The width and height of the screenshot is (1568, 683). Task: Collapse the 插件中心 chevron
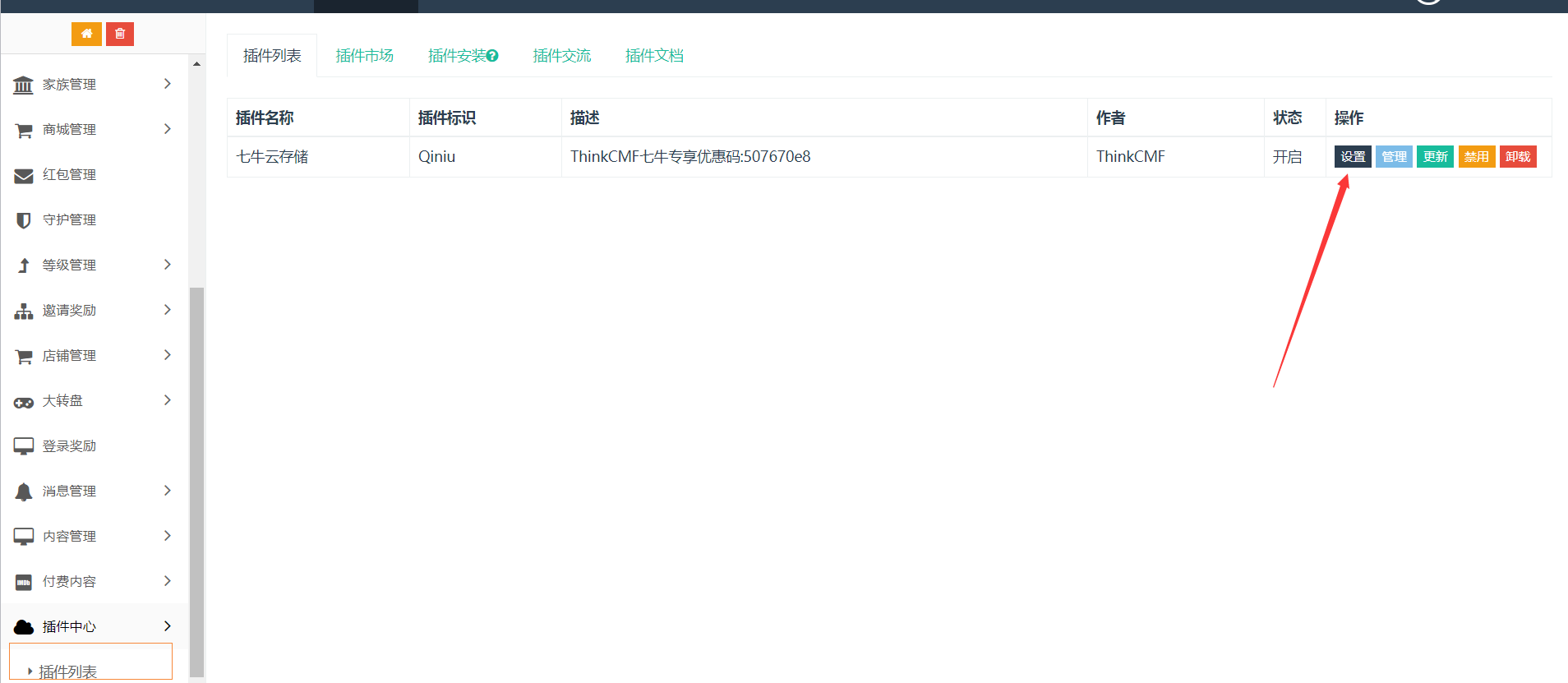pos(168,626)
